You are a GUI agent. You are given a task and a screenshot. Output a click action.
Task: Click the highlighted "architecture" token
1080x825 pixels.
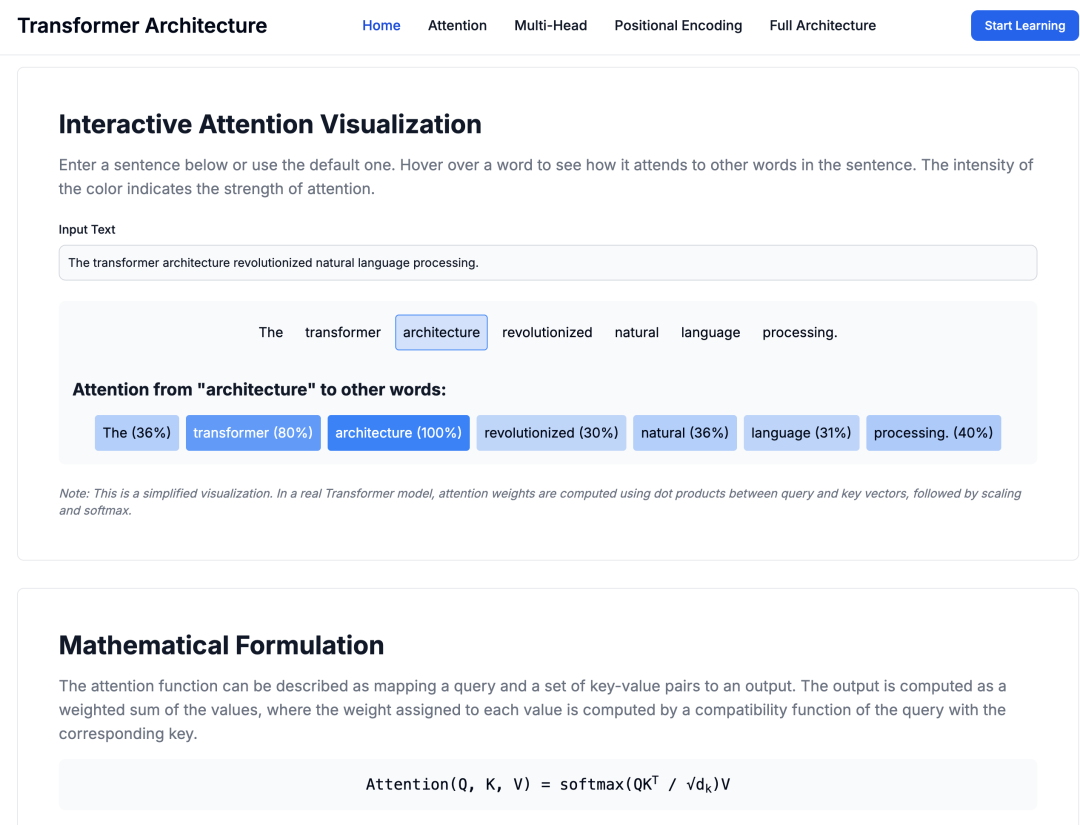(x=441, y=332)
